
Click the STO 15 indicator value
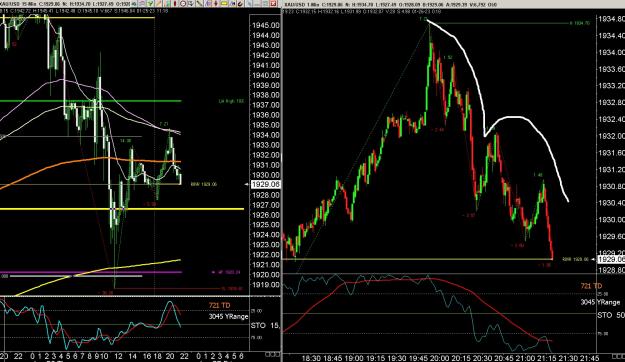point(265,325)
